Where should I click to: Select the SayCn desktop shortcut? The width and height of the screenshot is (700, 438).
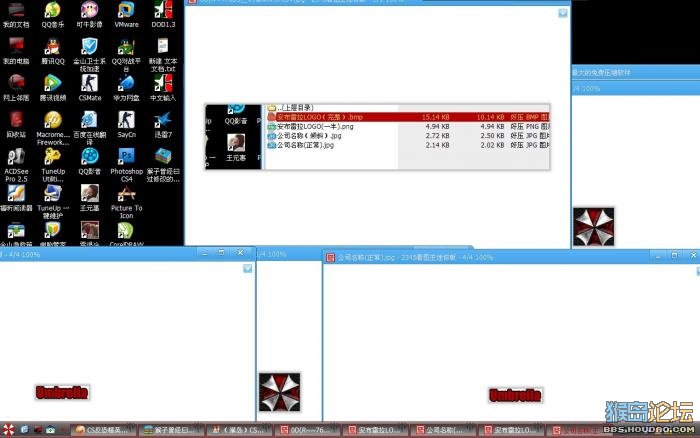(126, 125)
